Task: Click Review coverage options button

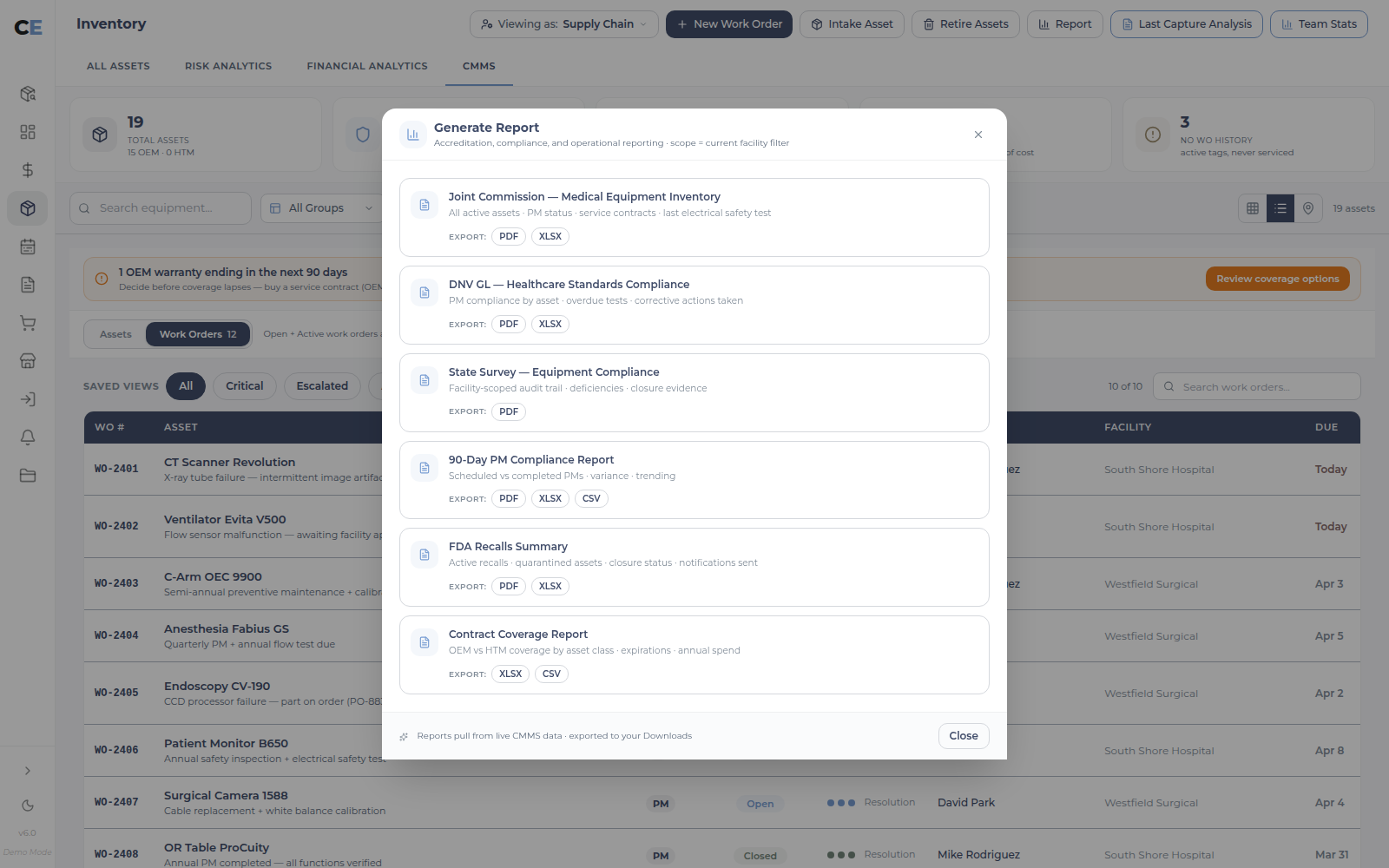Action: click(1278, 279)
